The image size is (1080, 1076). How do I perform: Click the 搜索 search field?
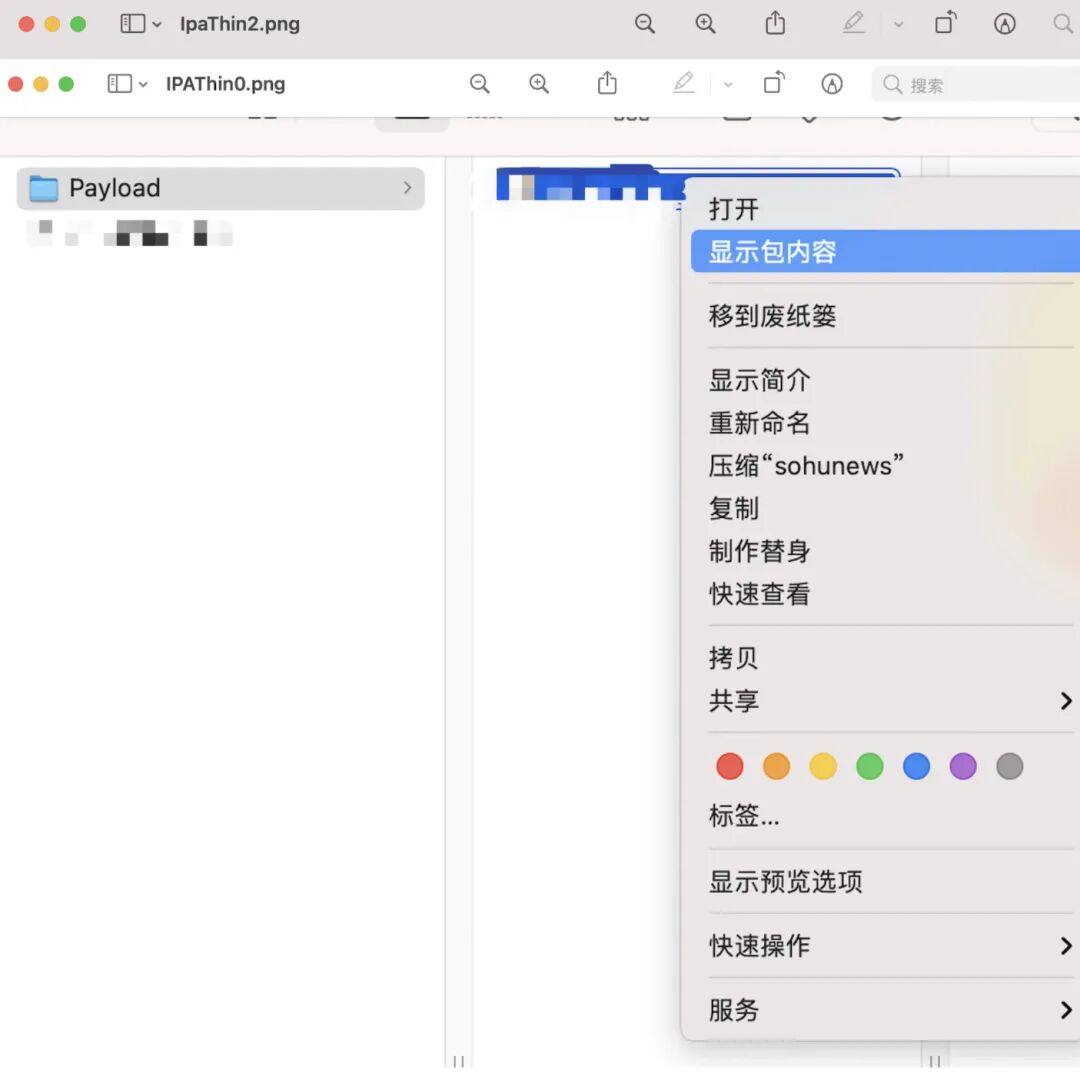pyautogui.click(x=975, y=85)
